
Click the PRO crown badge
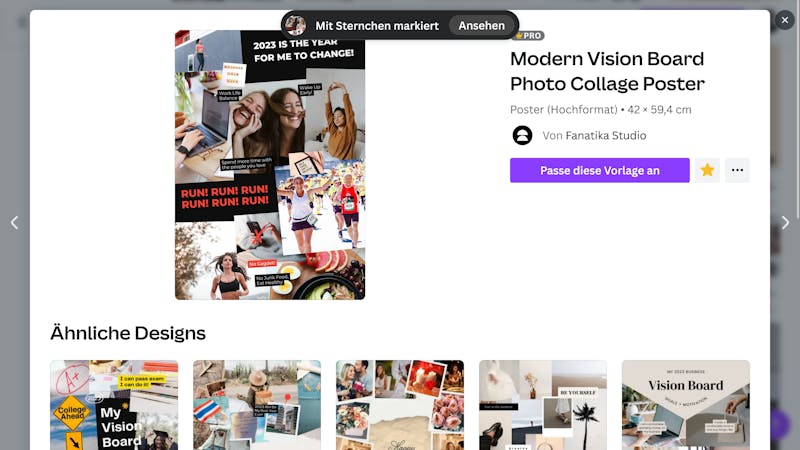[528, 36]
